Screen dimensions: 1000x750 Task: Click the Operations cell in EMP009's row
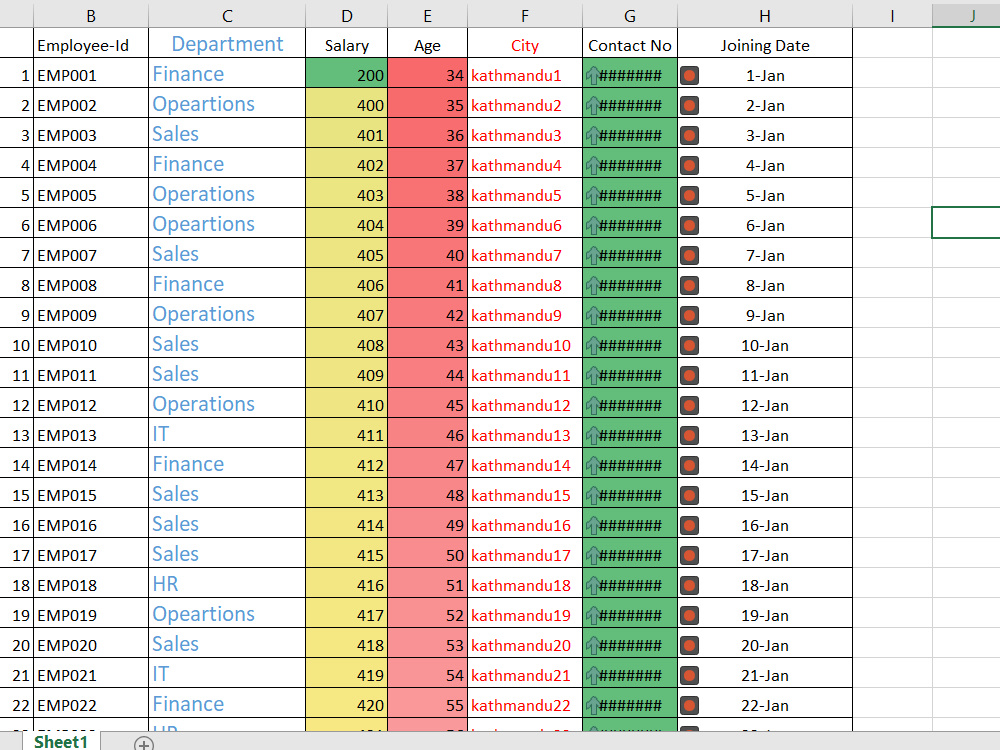coord(227,314)
